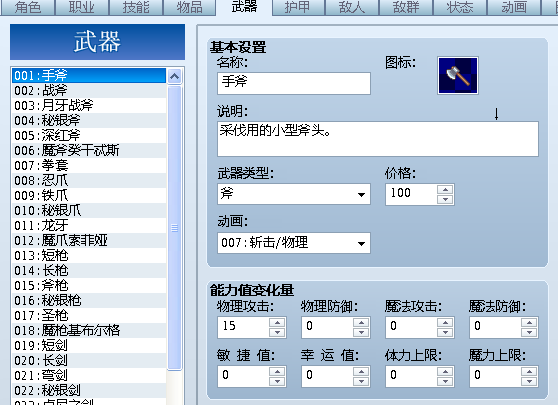558x405 pixels.
Task: Select weapon 007:拳套
Action: click(89, 165)
